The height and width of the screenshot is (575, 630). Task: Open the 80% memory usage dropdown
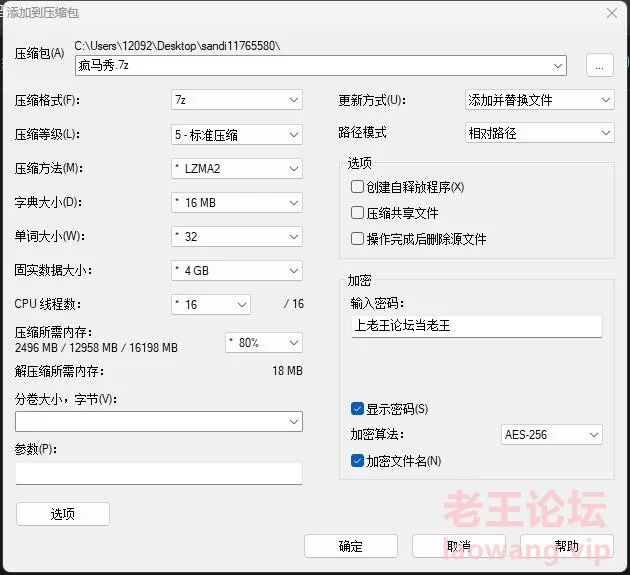(264, 343)
